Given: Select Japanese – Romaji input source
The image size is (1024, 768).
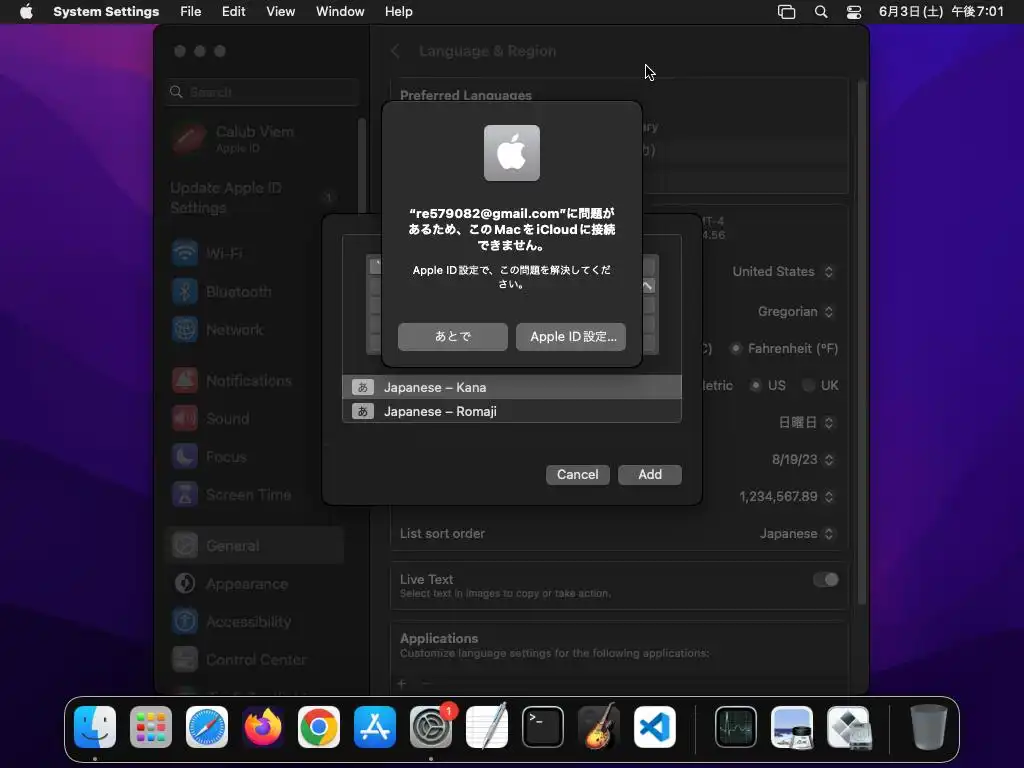Looking at the screenshot, I should click(x=511, y=411).
